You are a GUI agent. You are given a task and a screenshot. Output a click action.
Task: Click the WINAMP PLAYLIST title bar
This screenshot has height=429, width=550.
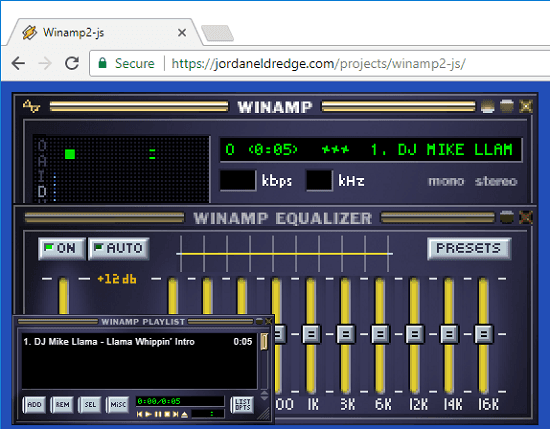(x=143, y=321)
